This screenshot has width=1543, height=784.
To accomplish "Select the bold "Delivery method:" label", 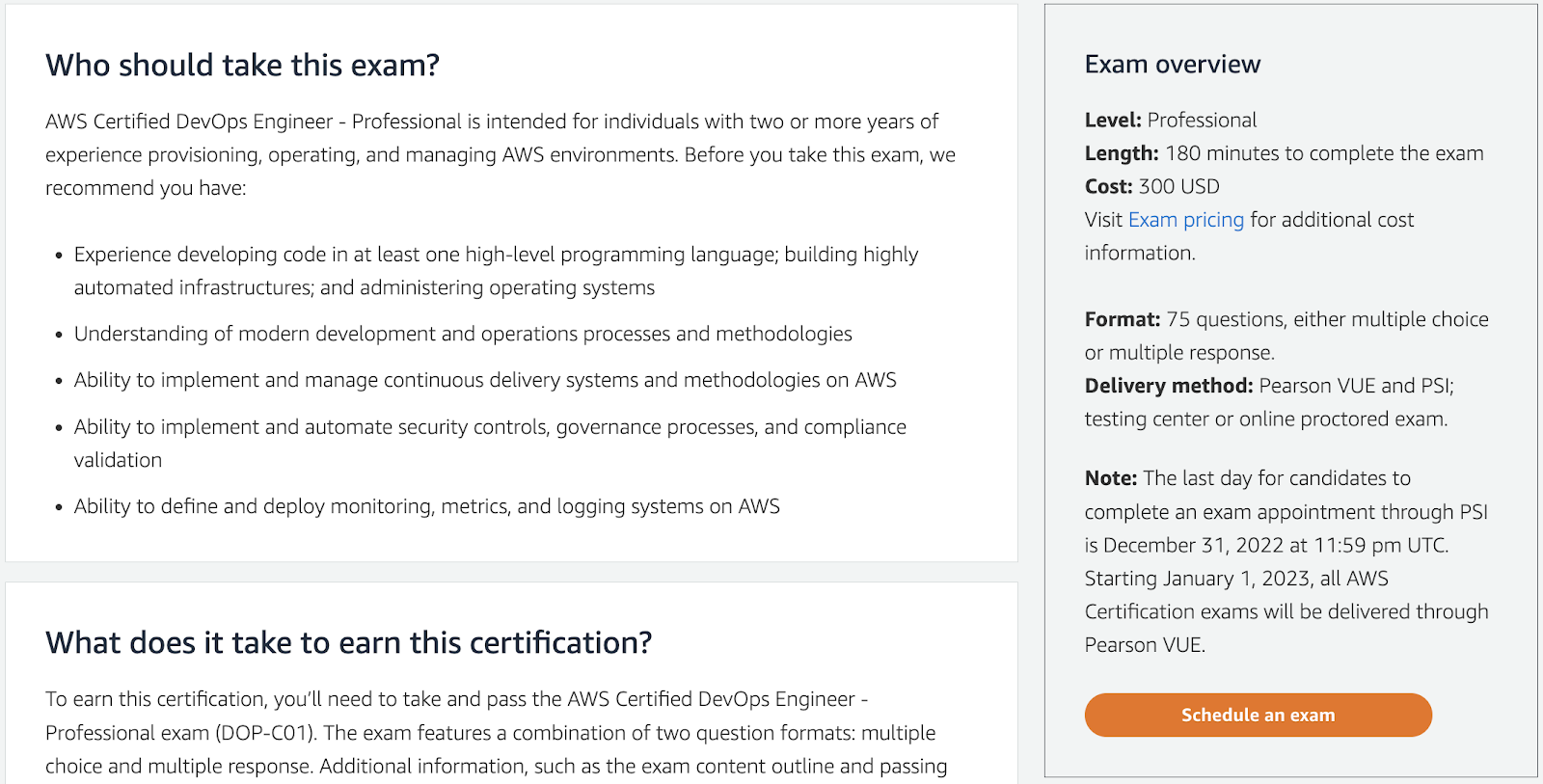I will [x=1168, y=386].
